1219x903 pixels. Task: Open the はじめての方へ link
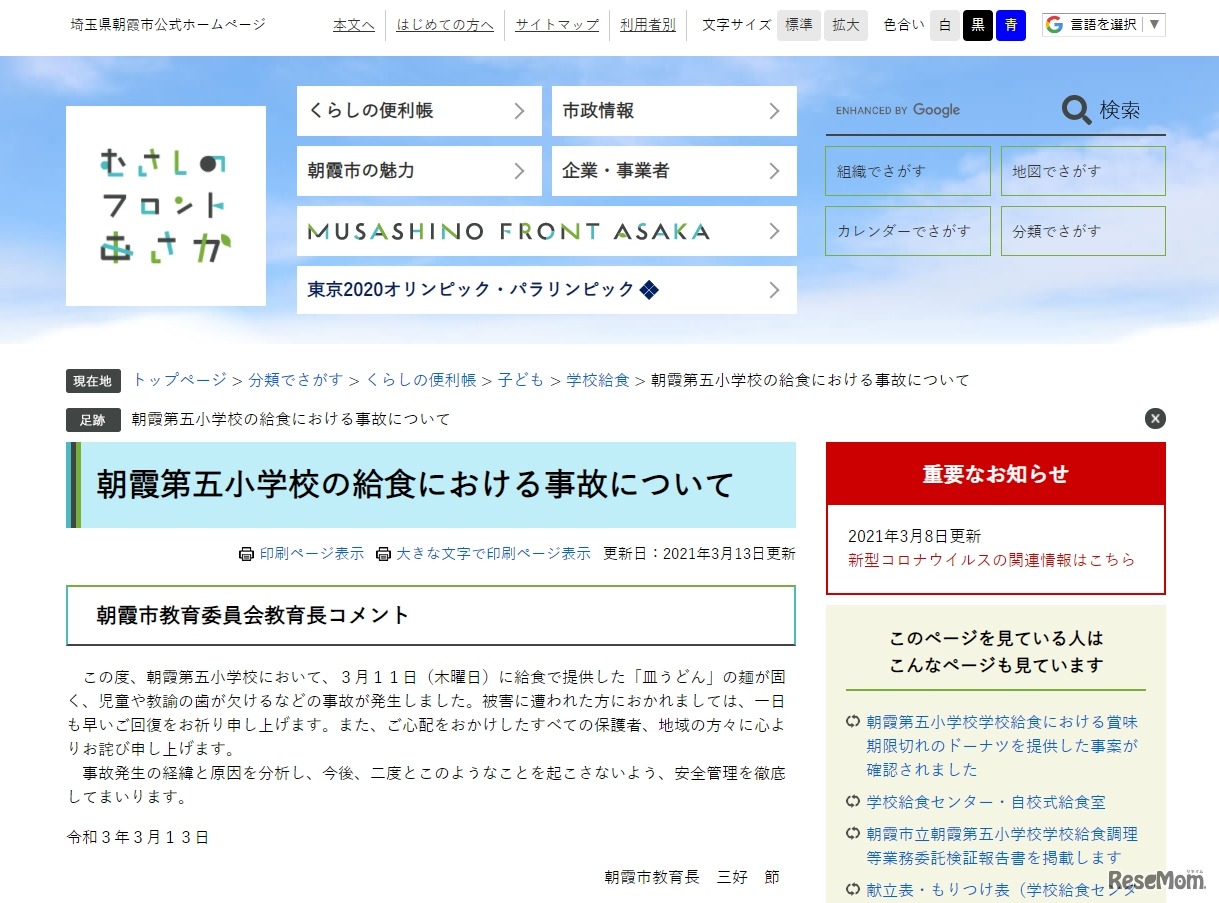pos(445,25)
